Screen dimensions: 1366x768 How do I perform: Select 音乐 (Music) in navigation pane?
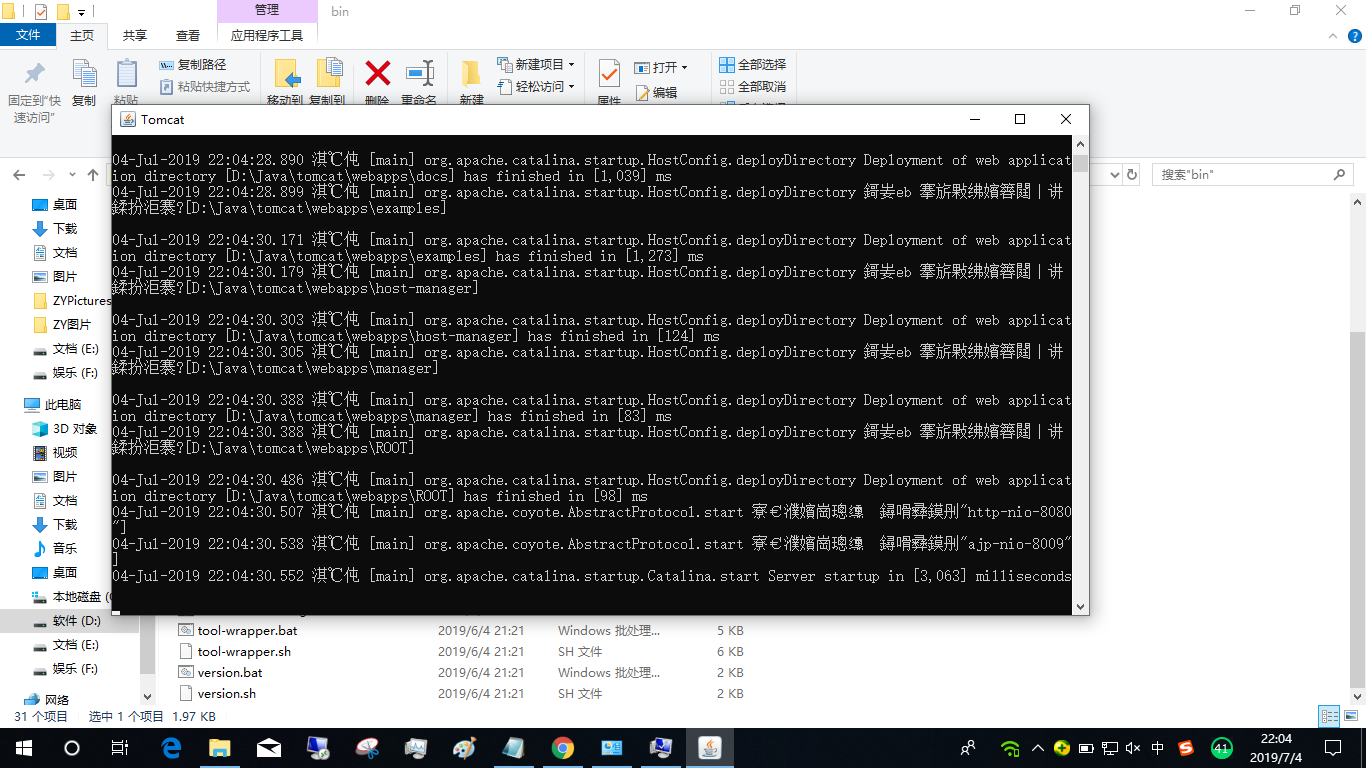tap(55, 548)
